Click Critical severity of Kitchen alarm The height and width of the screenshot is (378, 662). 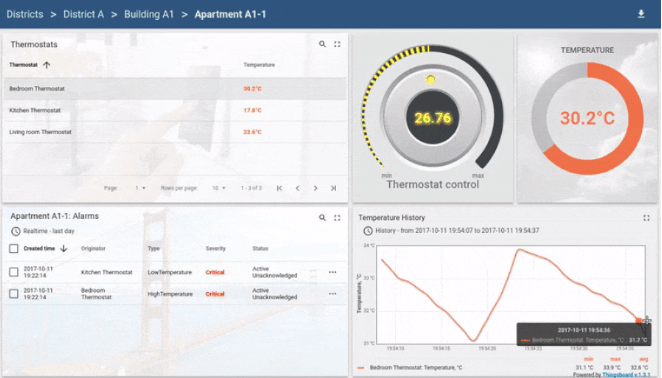coord(215,272)
